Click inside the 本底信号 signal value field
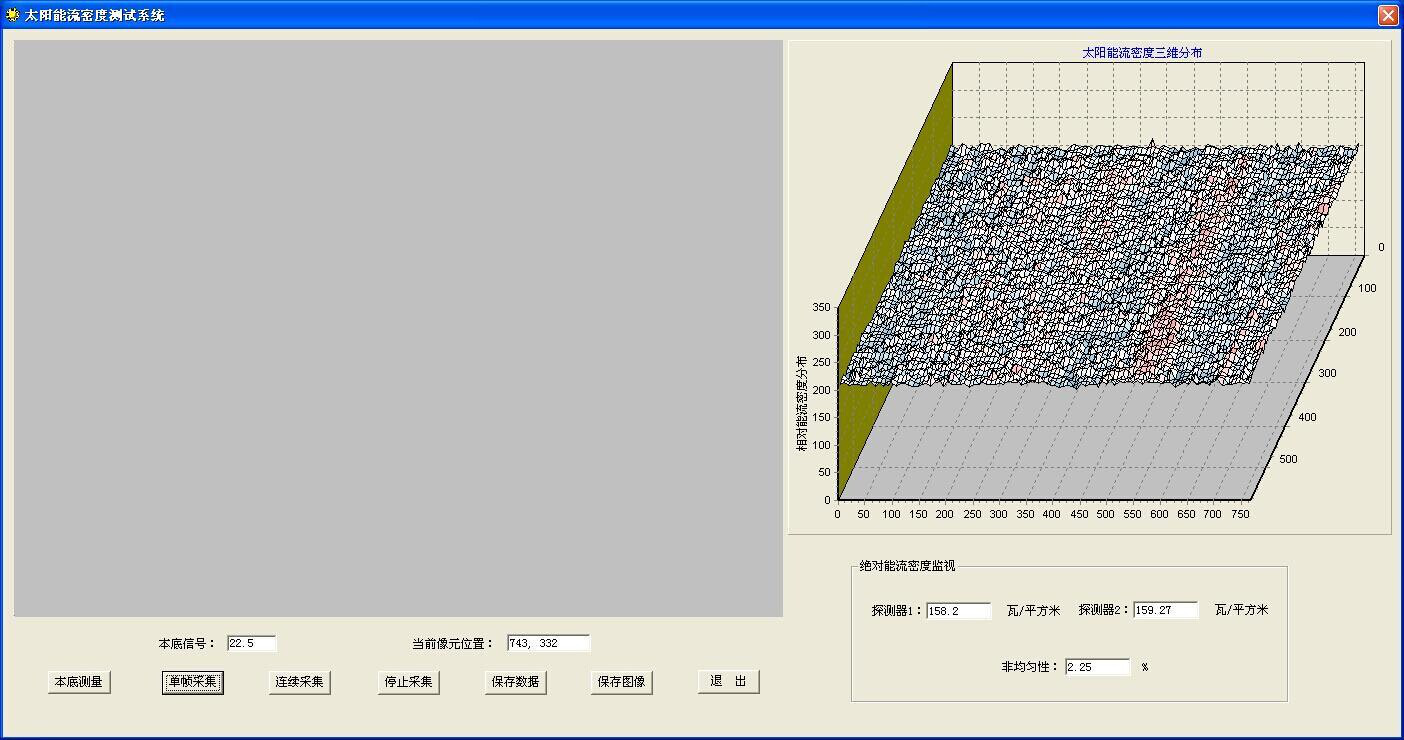Image resolution: width=1404 pixels, height=740 pixels. (251, 643)
